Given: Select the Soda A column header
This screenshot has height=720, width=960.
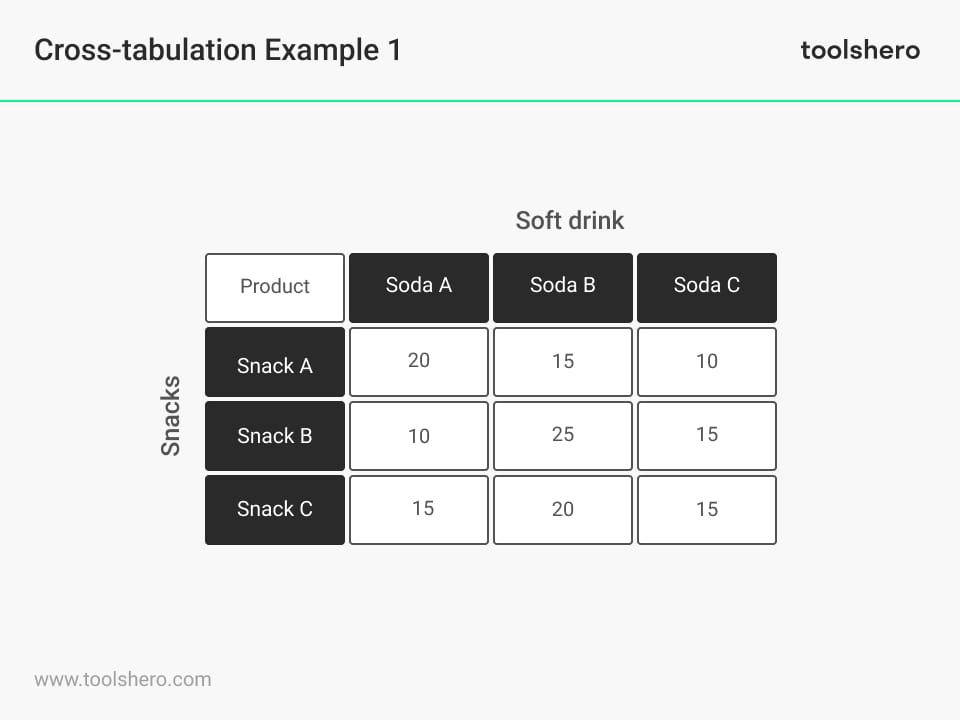Looking at the screenshot, I should 419,287.
